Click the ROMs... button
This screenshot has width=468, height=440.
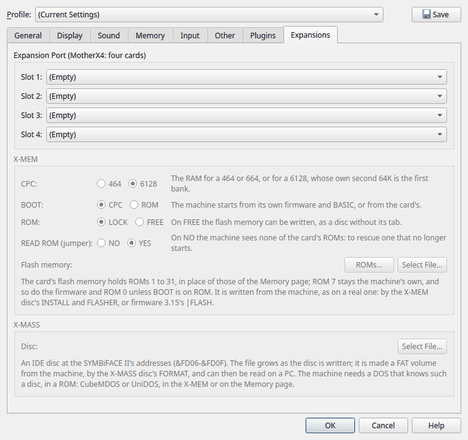(x=369, y=265)
